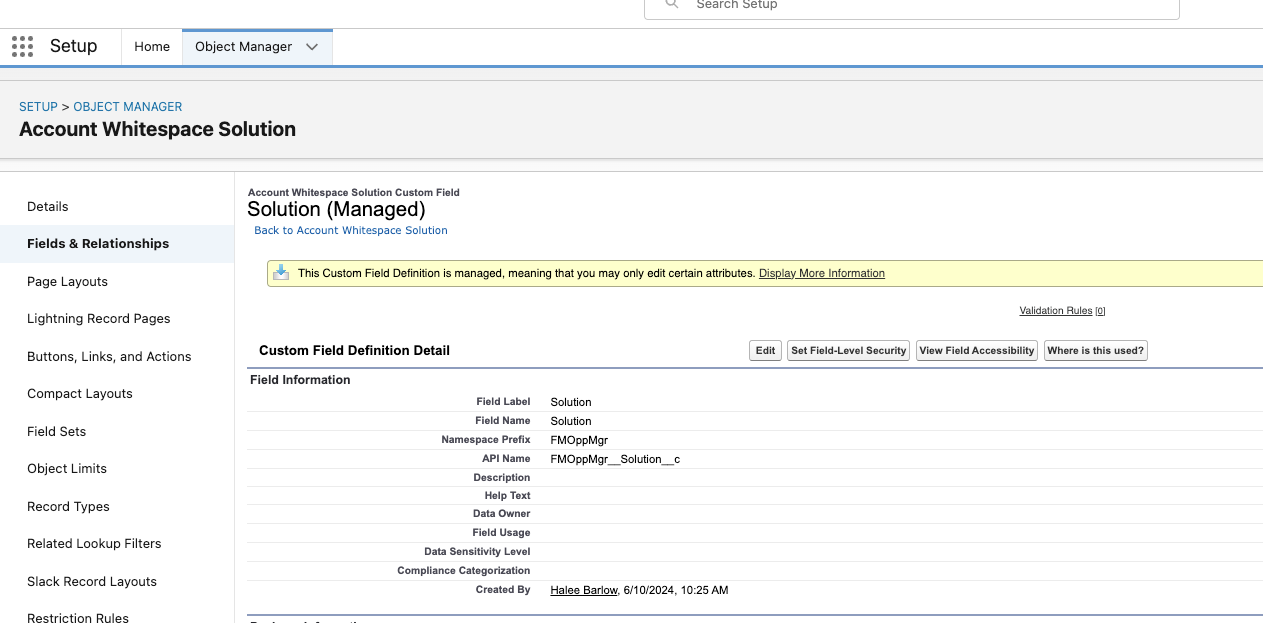Click SETUP breadcrumb link

[x=38, y=107]
